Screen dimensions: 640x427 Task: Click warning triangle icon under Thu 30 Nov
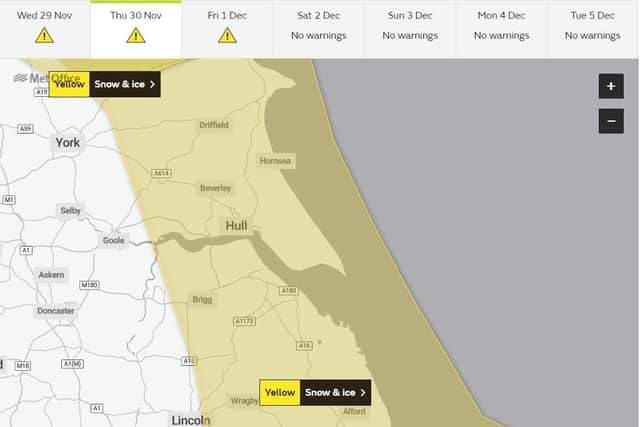tap(136, 36)
